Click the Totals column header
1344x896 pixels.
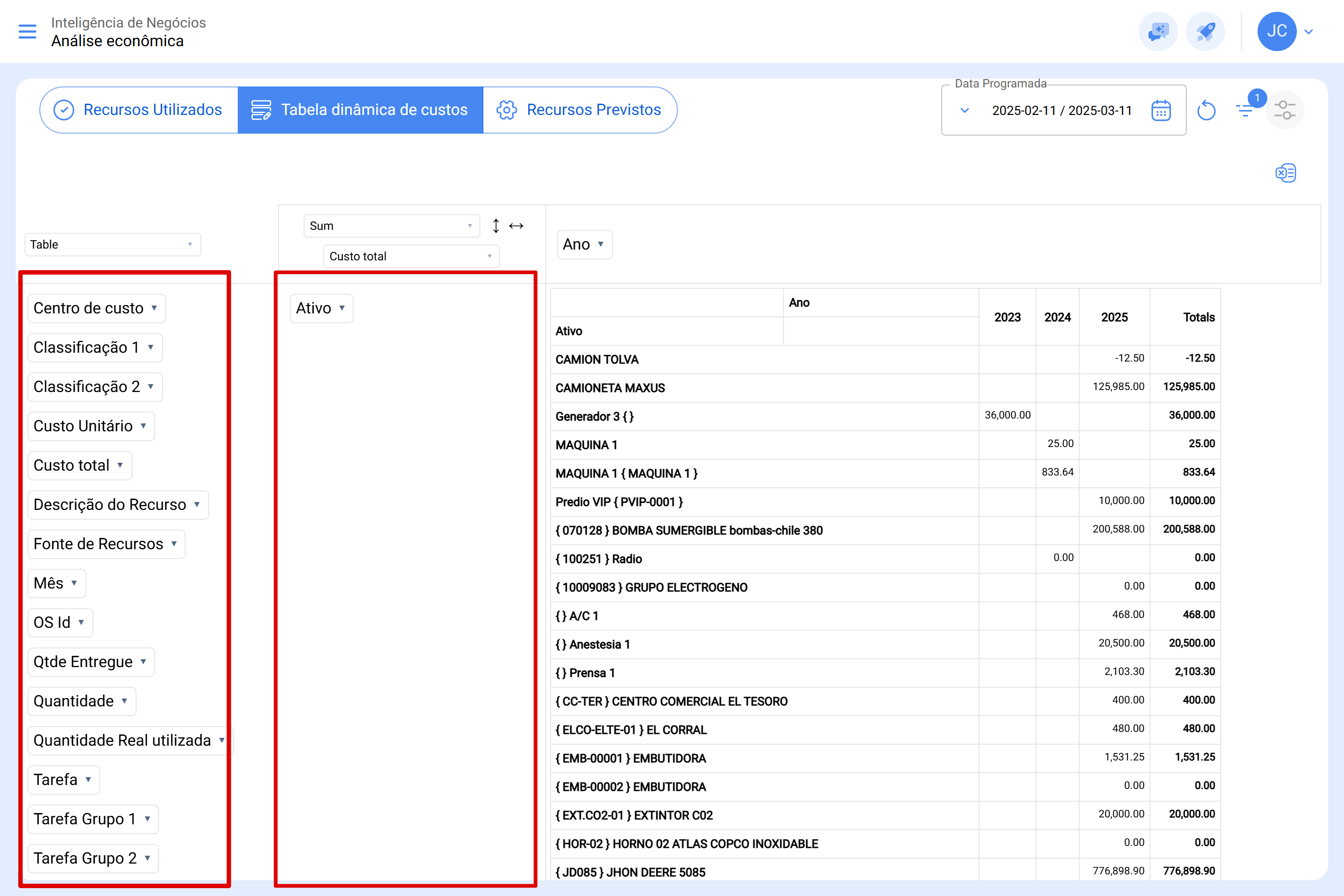point(1185,317)
